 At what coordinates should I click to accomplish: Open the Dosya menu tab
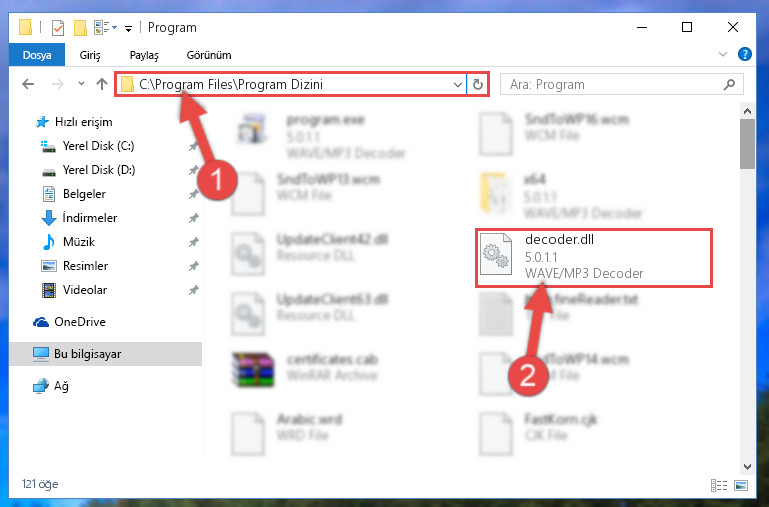pos(37,55)
